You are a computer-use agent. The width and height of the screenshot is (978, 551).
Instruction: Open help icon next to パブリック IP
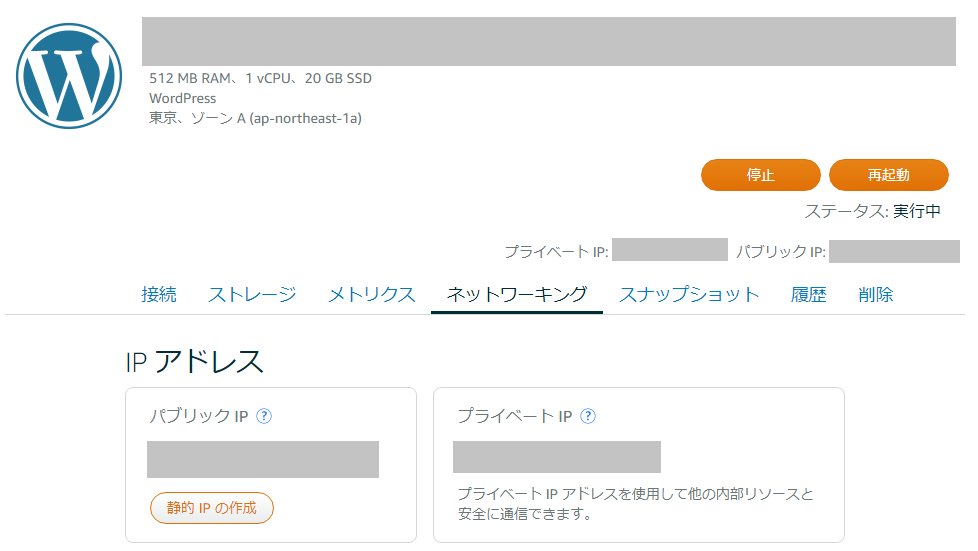coord(264,416)
